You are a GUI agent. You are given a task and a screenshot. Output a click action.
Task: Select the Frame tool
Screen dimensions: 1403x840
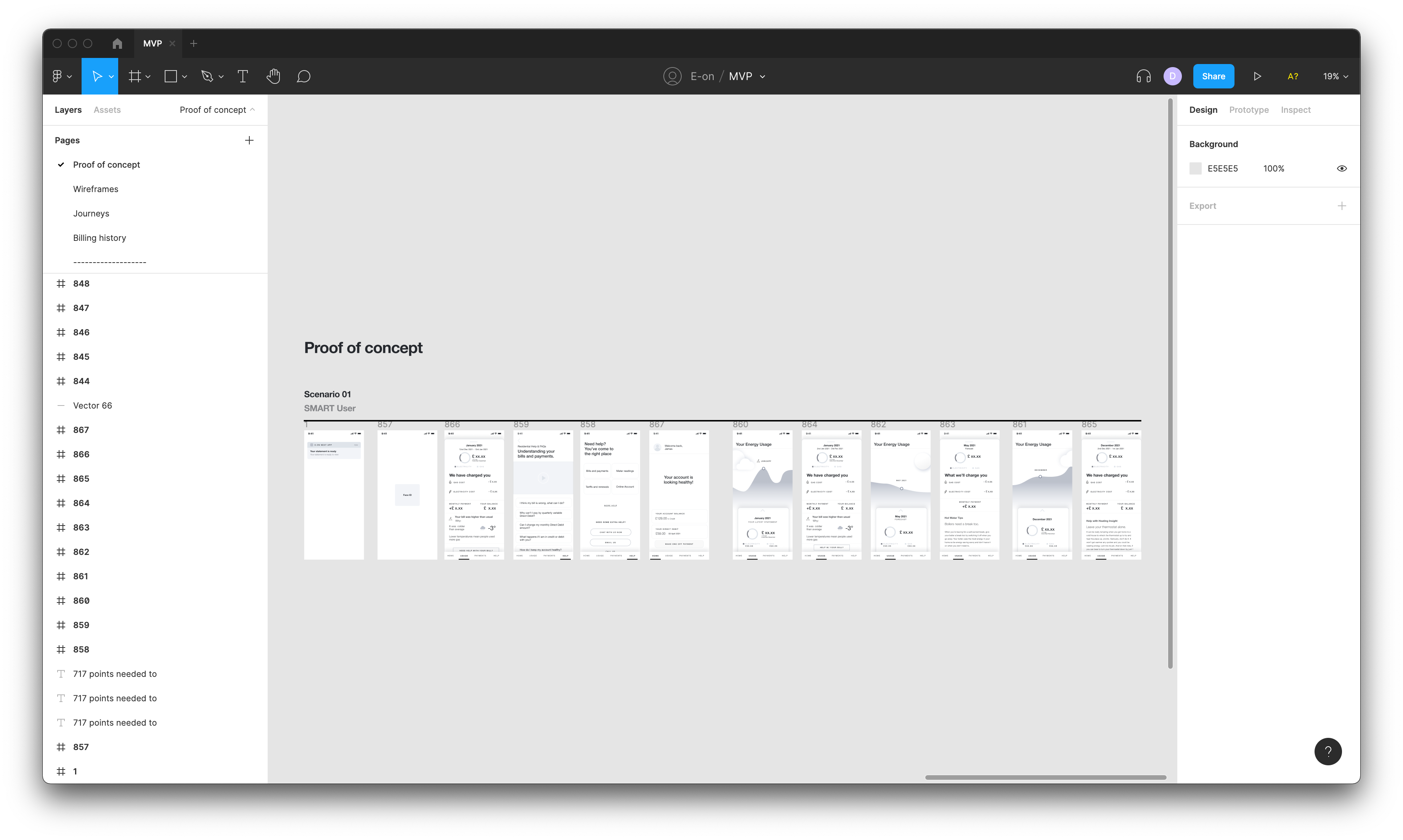point(135,76)
